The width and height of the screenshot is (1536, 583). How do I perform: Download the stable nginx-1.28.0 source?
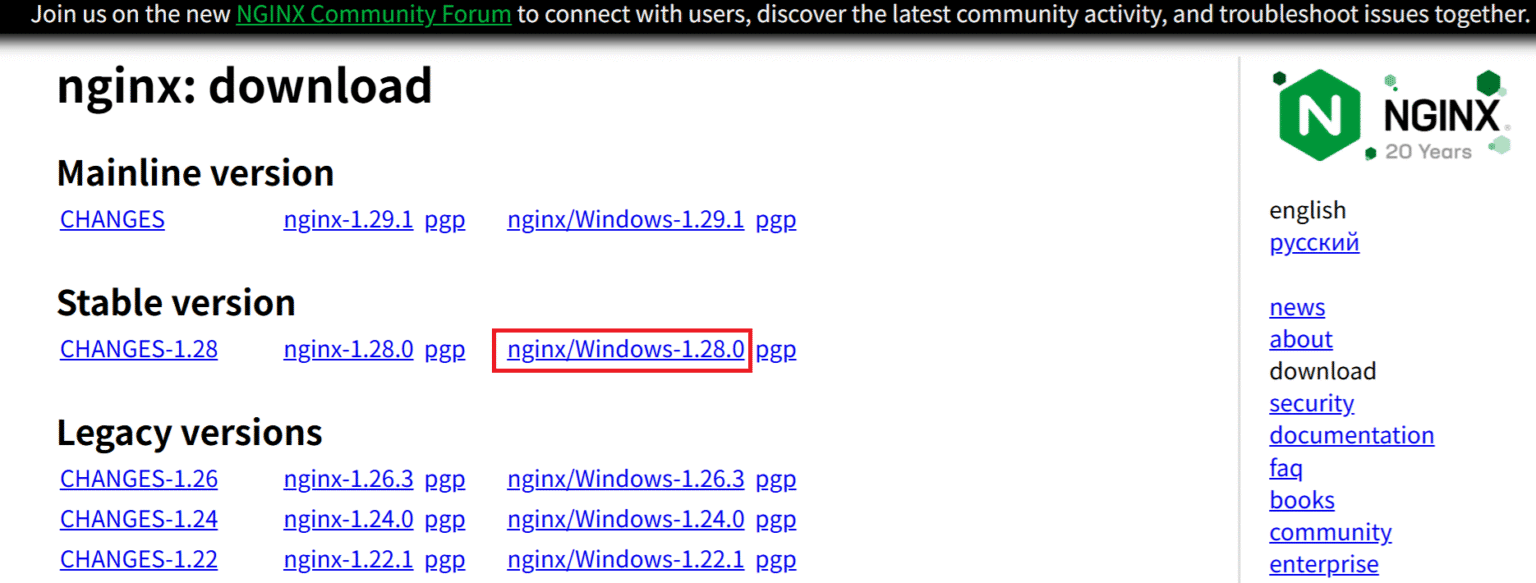click(348, 349)
